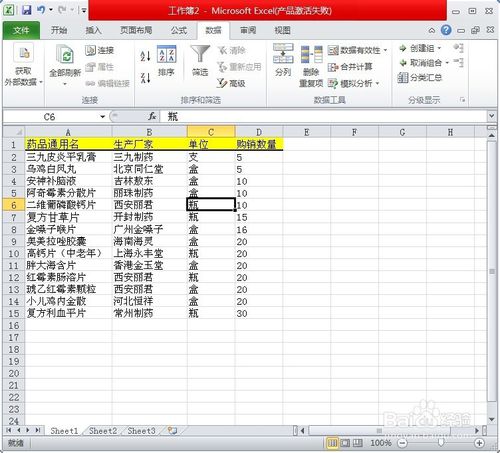Click vertical scrollbar down arrow
The image size is (500, 453).
pos(492,419)
